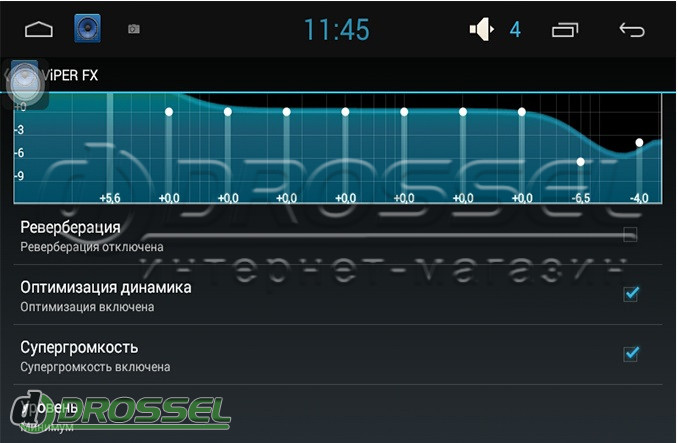Click the -6.5 equalizer band point
This screenshot has width=678, height=443.
point(580,162)
